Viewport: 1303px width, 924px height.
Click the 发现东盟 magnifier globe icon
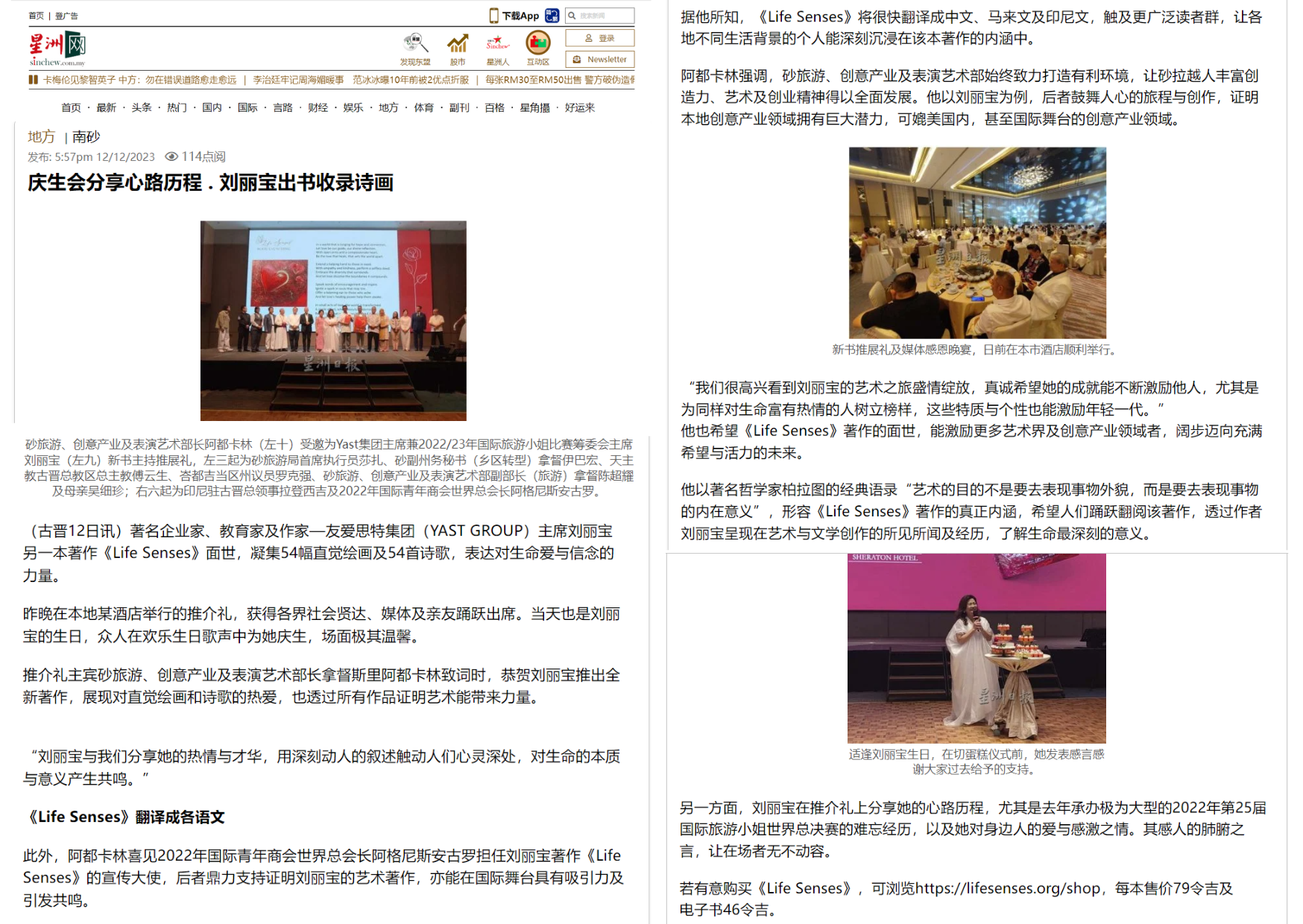click(415, 43)
